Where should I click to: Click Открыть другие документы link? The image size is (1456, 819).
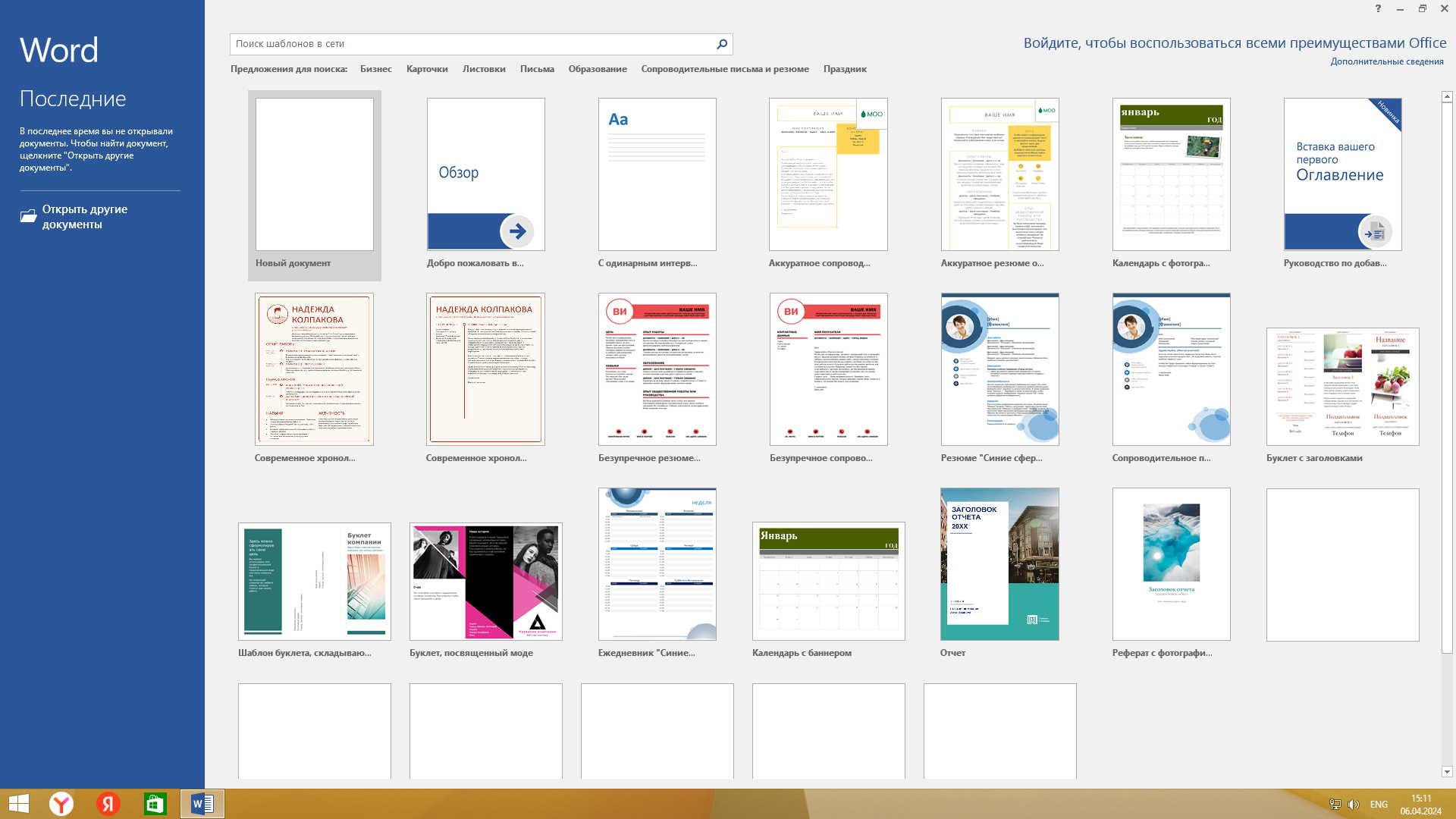point(84,217)
